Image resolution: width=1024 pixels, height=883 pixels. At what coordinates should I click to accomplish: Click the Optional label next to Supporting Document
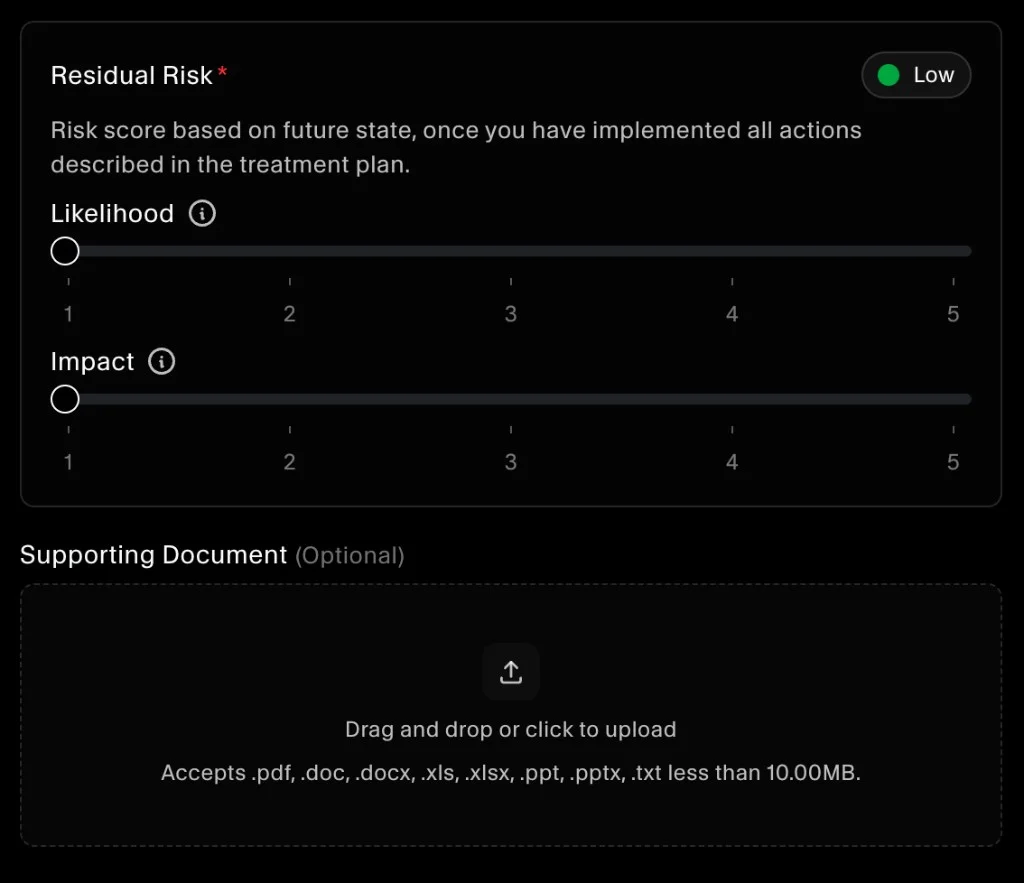pyautogui.click(x=350, y=556)
